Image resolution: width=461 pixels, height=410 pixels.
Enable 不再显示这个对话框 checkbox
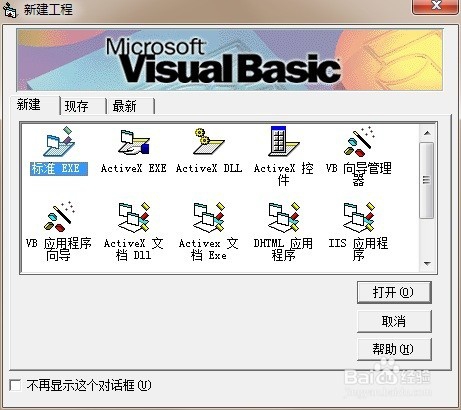15,385
